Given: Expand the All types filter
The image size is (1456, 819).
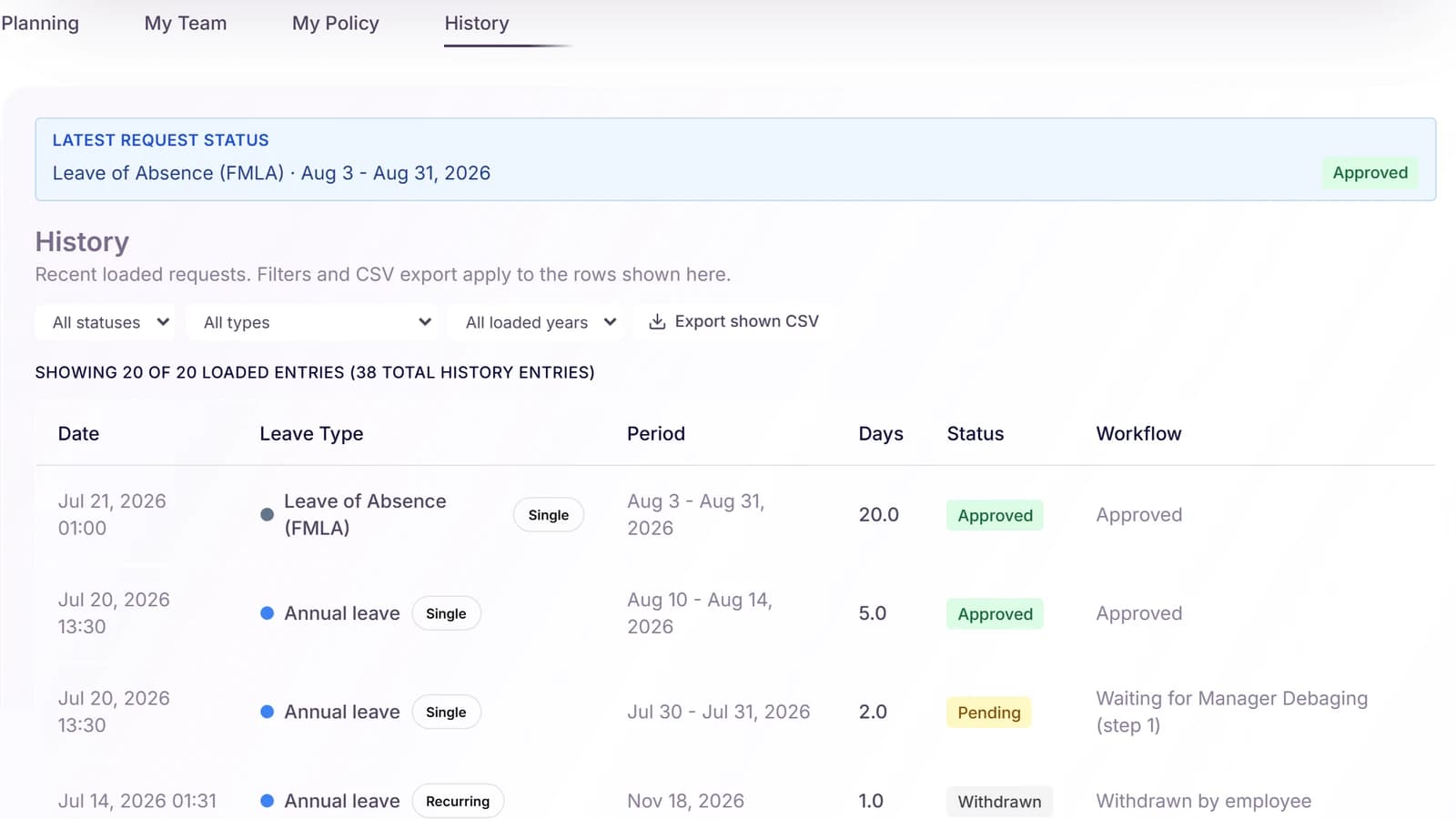Looking at the screenshot, I should click(313, 322).
